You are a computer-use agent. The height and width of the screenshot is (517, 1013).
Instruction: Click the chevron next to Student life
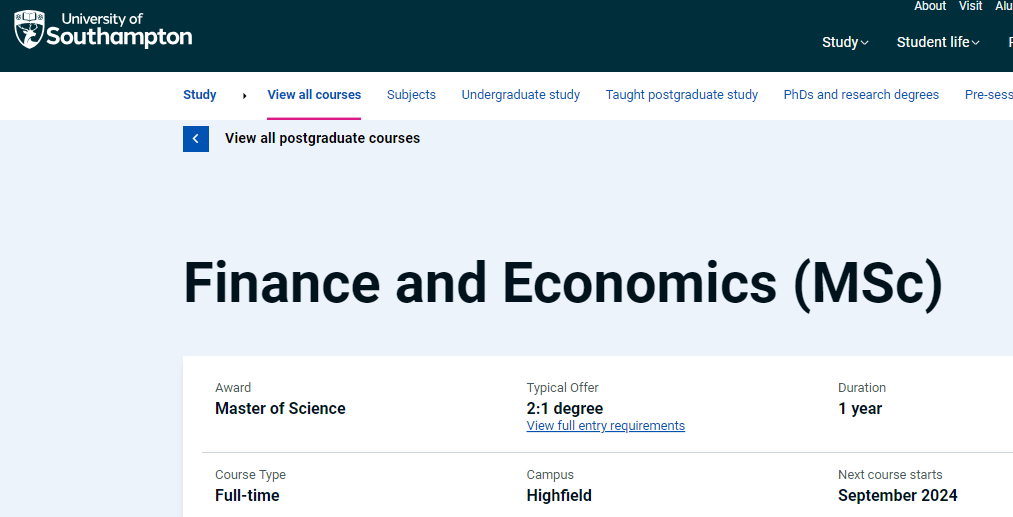976,43
